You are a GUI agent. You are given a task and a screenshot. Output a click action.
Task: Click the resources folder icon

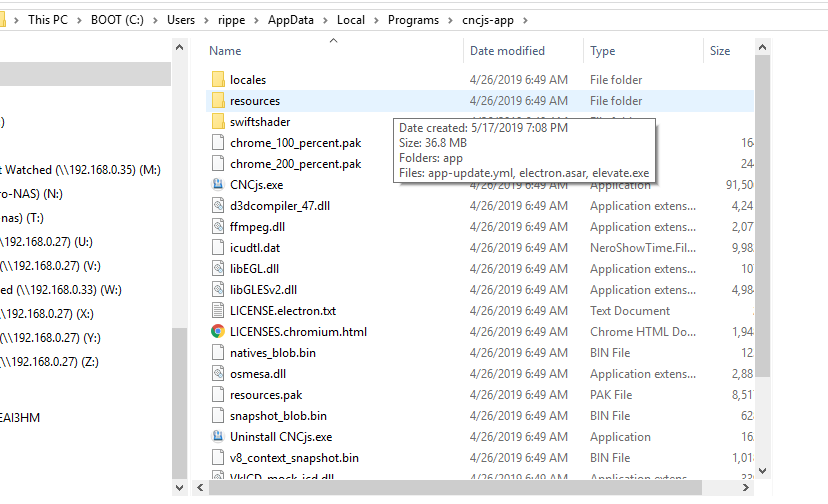point(218,100)
